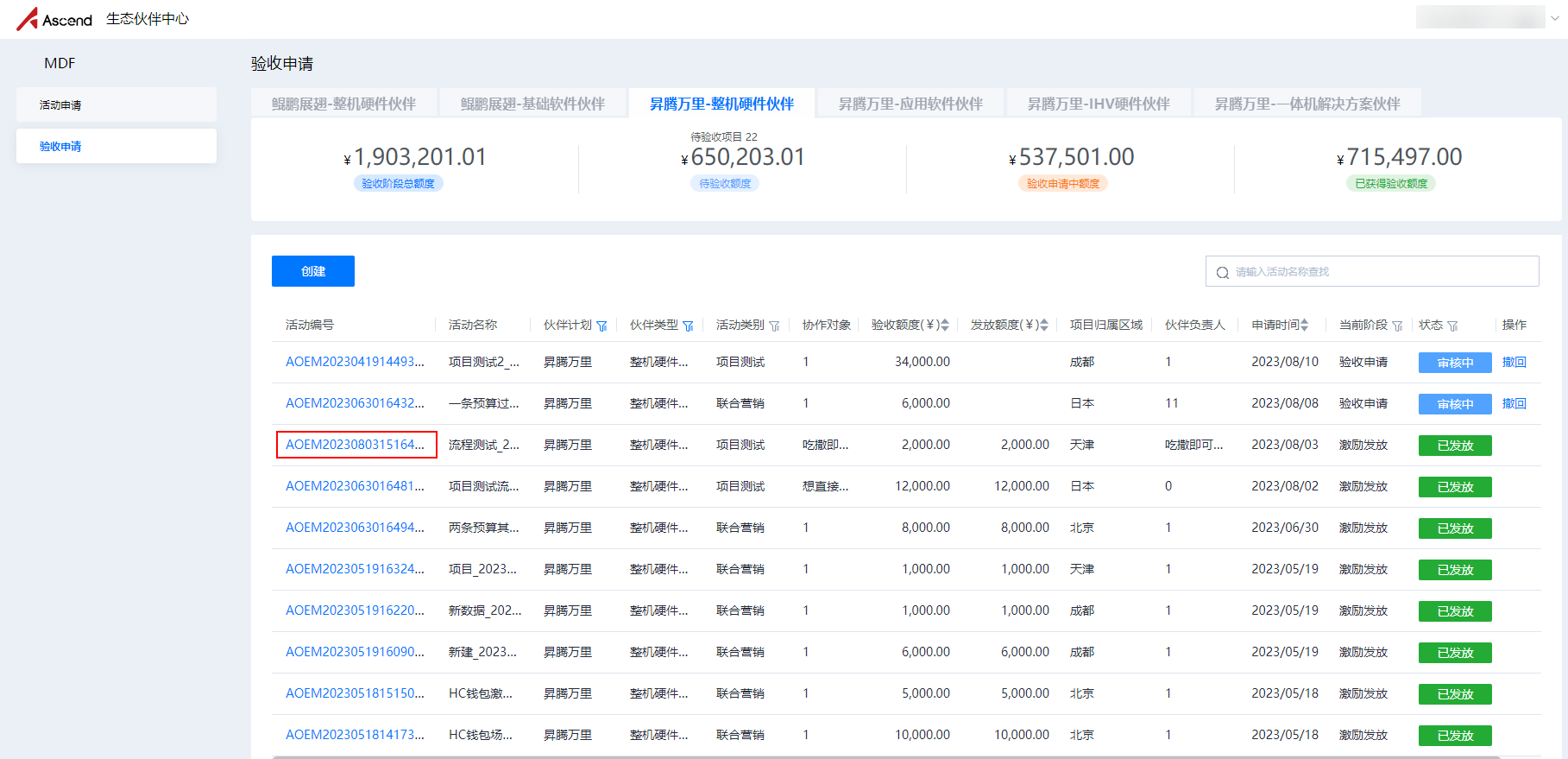Open activity AOEM2023051916220...
This screenshot has width=1568, height=759.
coord(355,610)
